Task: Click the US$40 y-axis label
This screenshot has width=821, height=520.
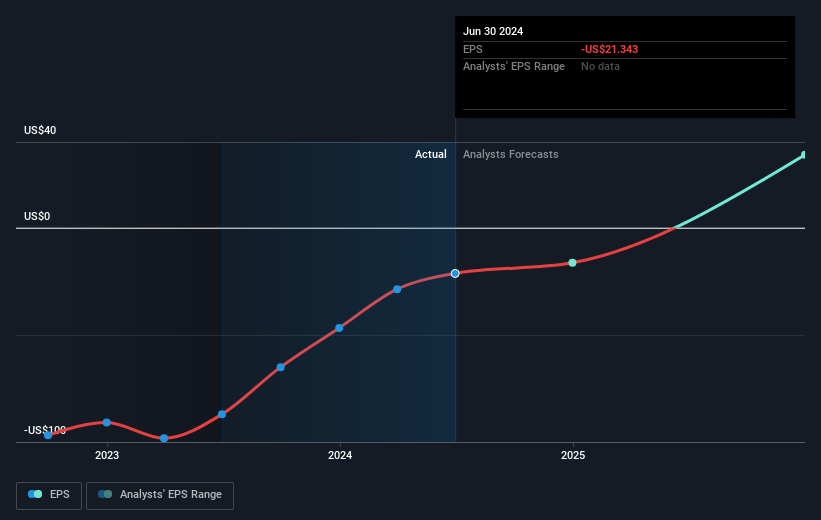Action: pyautogui.click(x=40, y=130)
